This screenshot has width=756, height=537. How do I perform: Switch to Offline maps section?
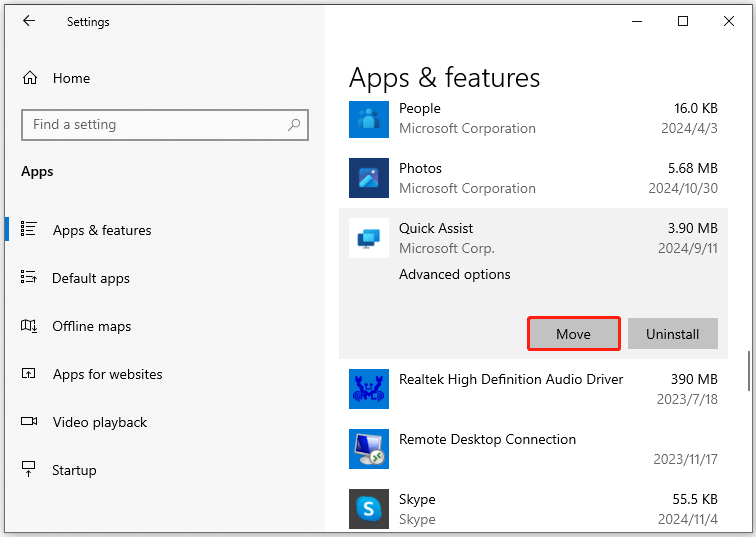coord(91,326)
